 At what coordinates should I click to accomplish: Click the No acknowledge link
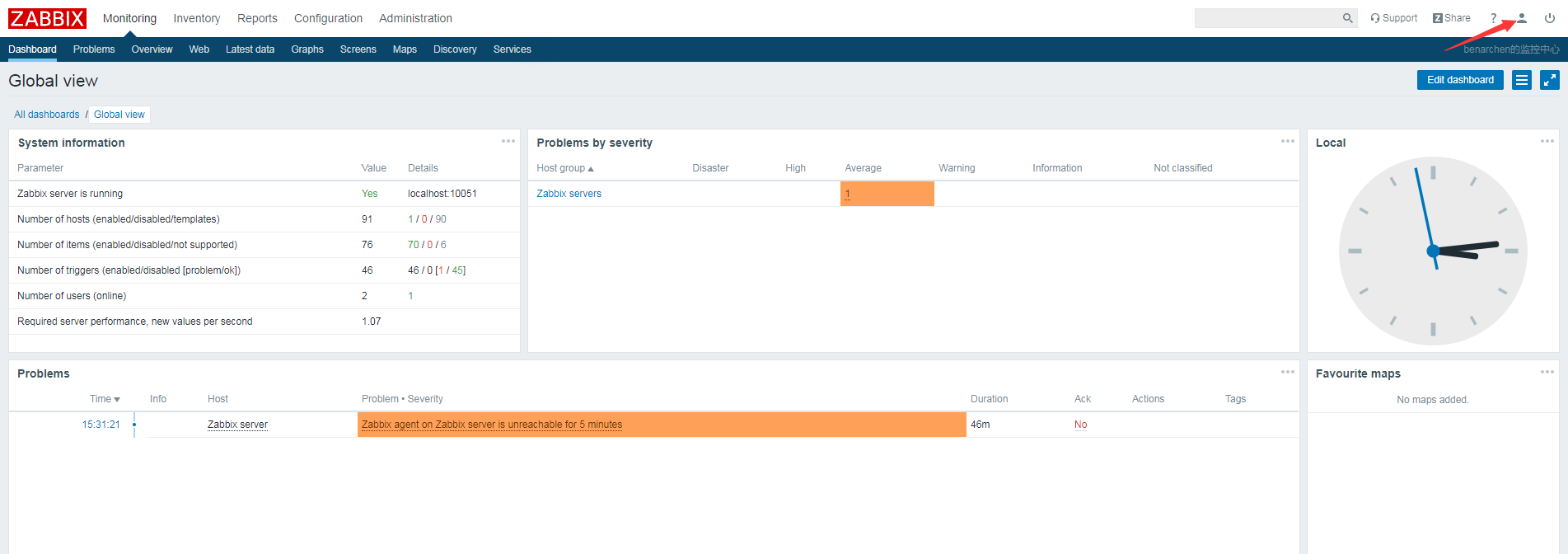(1081, 425)
